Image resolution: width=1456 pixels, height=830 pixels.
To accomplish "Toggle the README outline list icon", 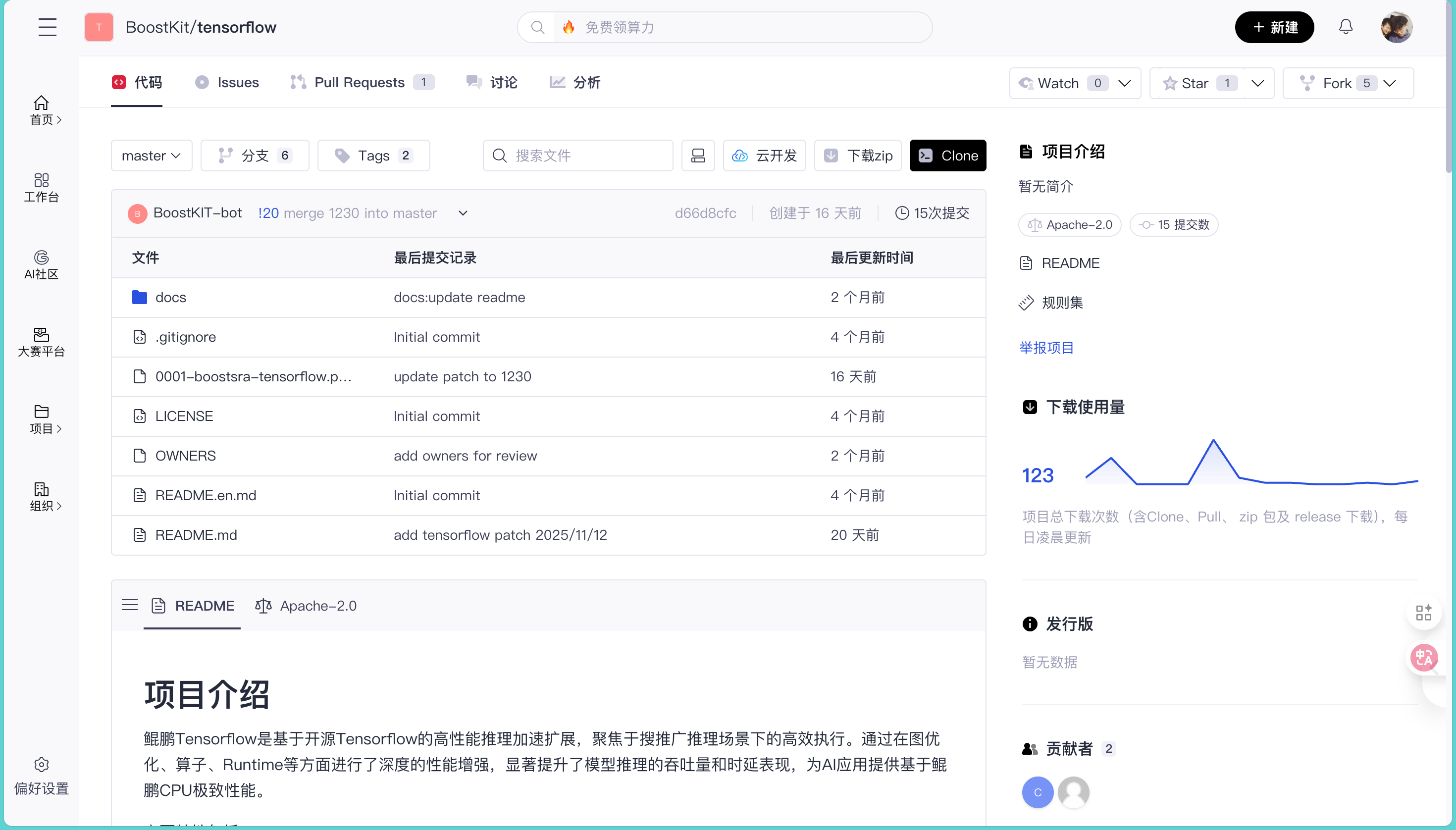I will pos(129,605).
